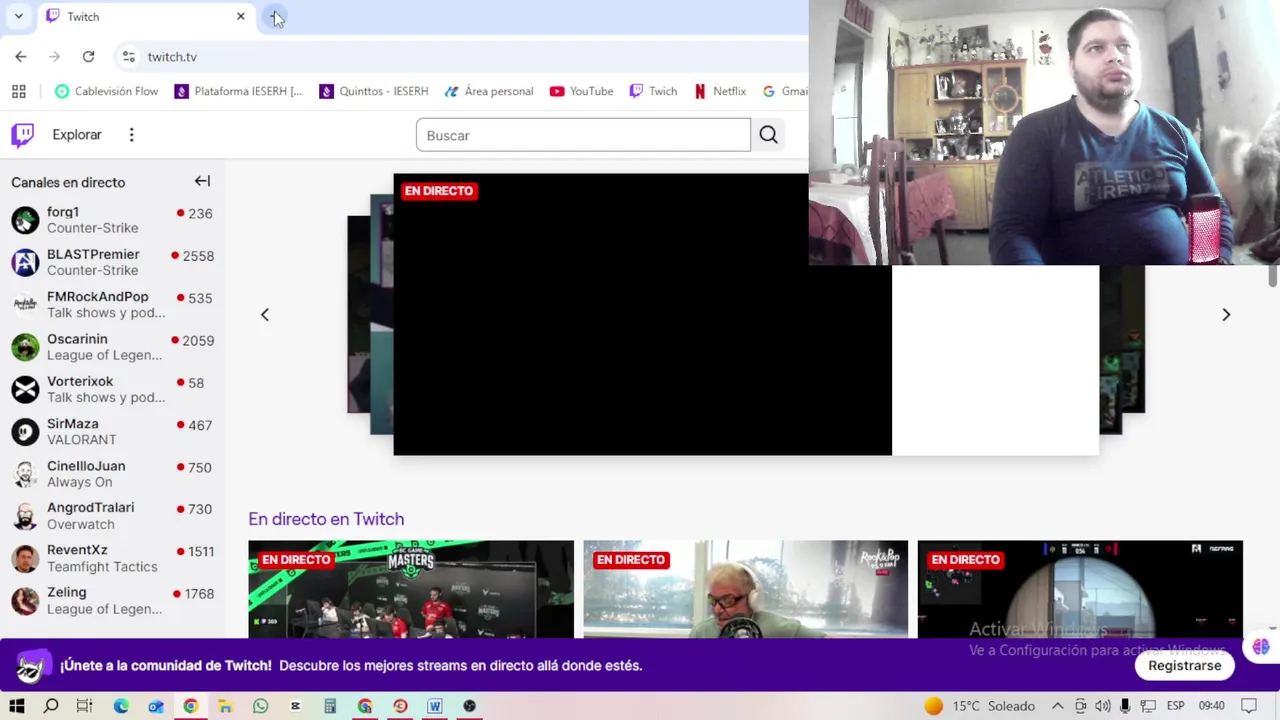Go to next carousel stream

pyautogui.click(x=1226, y=315)
